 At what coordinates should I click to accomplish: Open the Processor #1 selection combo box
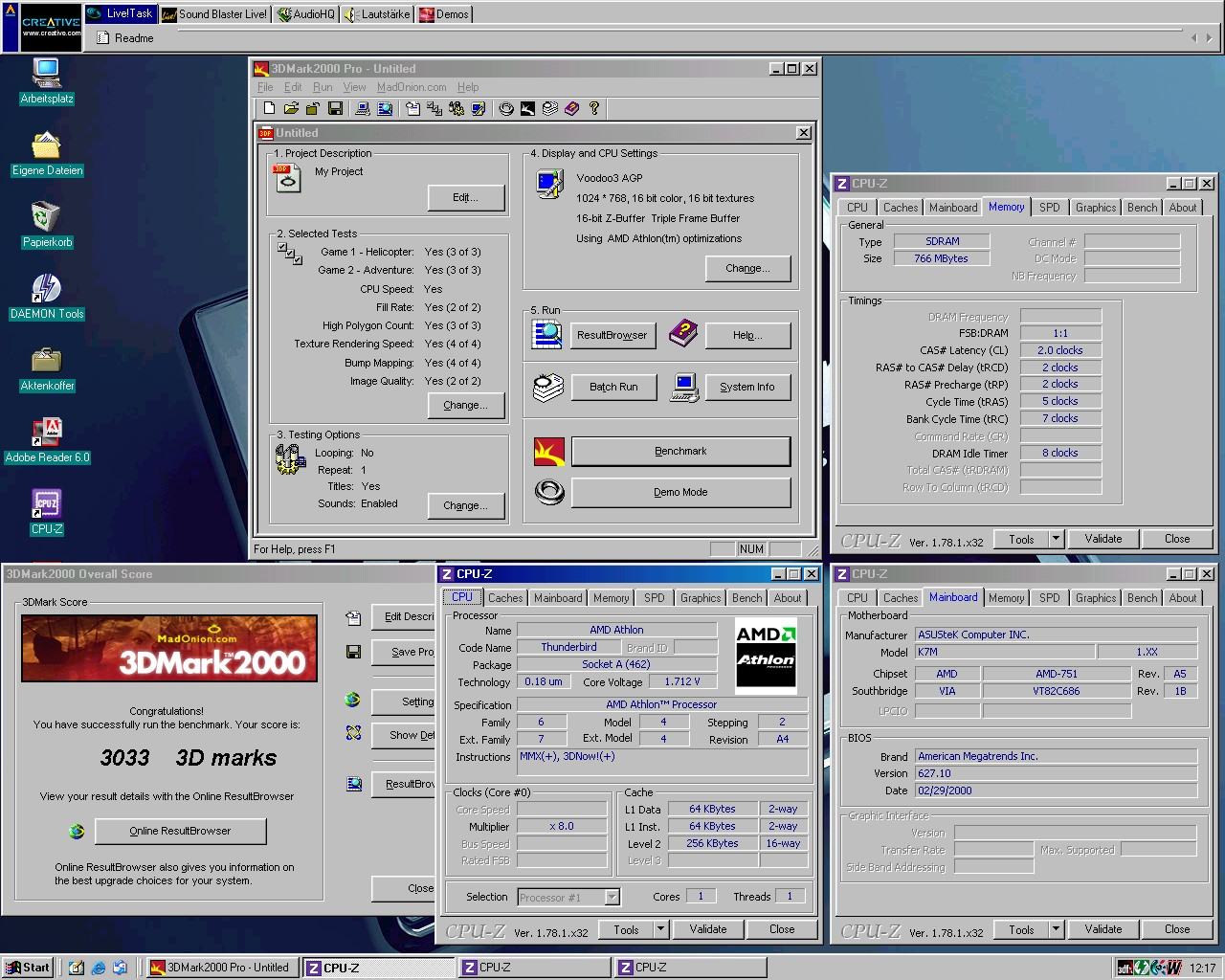click(568, 897)
